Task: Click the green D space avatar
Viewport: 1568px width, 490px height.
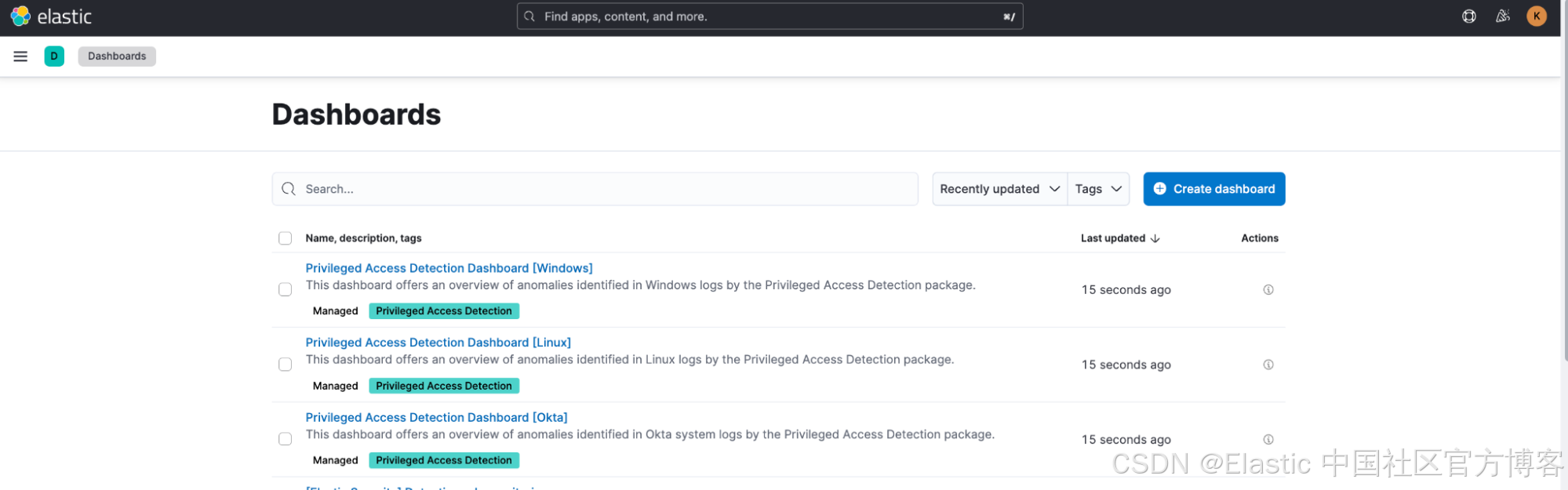Action: coord(54,56)
